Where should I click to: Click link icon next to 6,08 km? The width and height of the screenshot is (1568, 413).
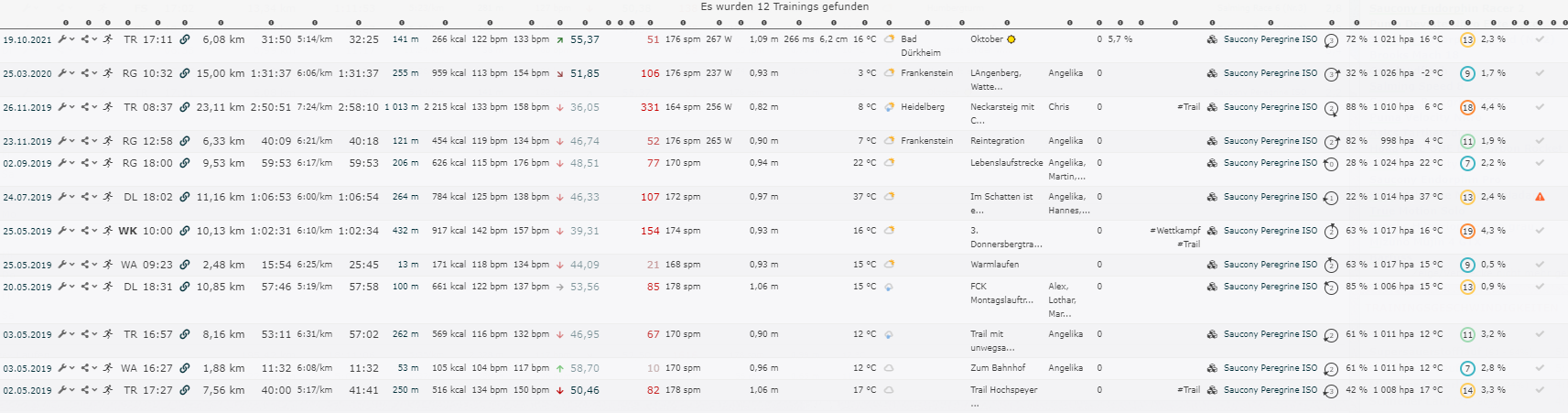[x=185, y=39]
